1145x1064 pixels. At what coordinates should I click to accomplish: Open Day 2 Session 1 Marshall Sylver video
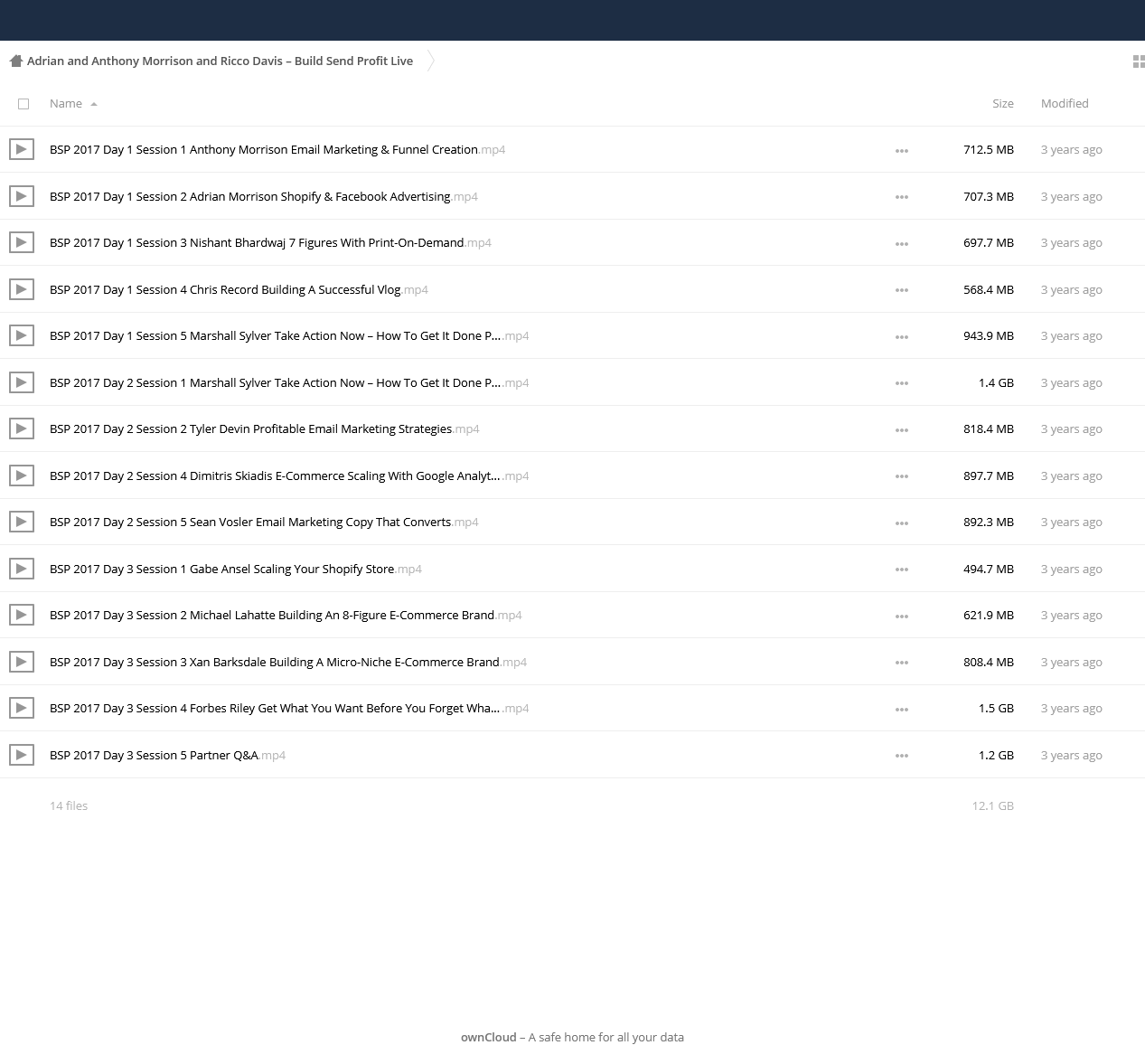tap(289, 382)
